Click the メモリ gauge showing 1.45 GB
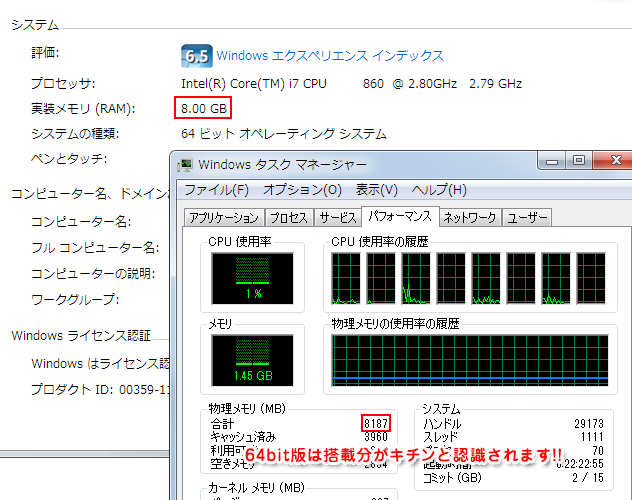Image resolution: width=632 pixels, height=500 pixels. click(x=252, y=361)
